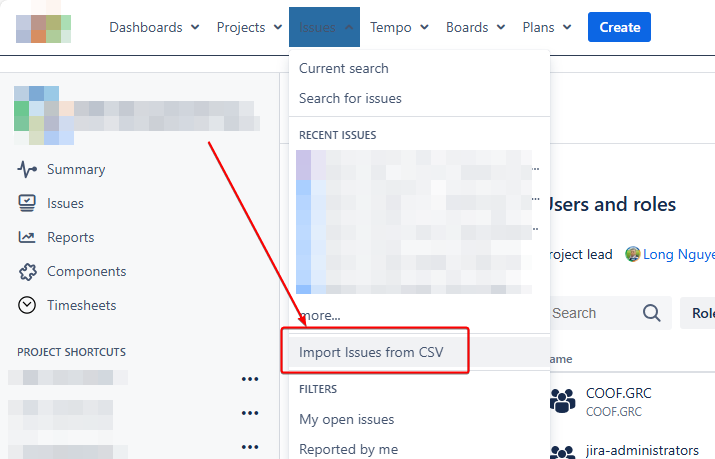The width and height of the screenshot is (715, 459).
Task: Click the project lead avatar
Action: (632, 254)
